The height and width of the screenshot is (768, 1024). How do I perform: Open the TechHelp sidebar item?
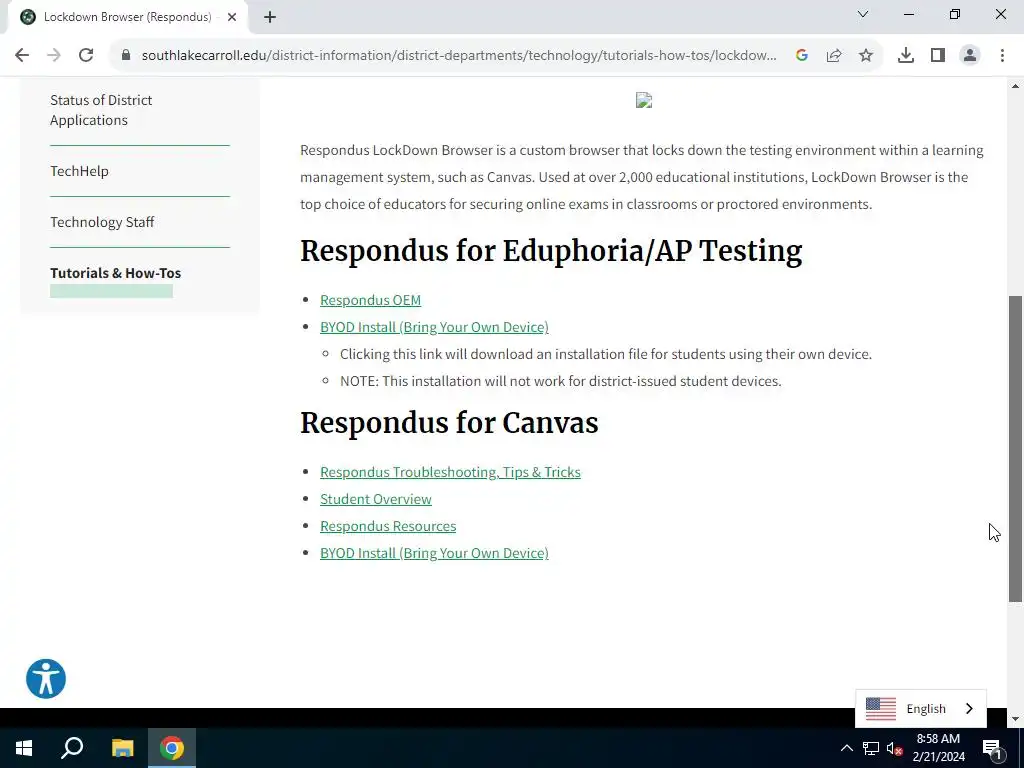click(79, 171)
